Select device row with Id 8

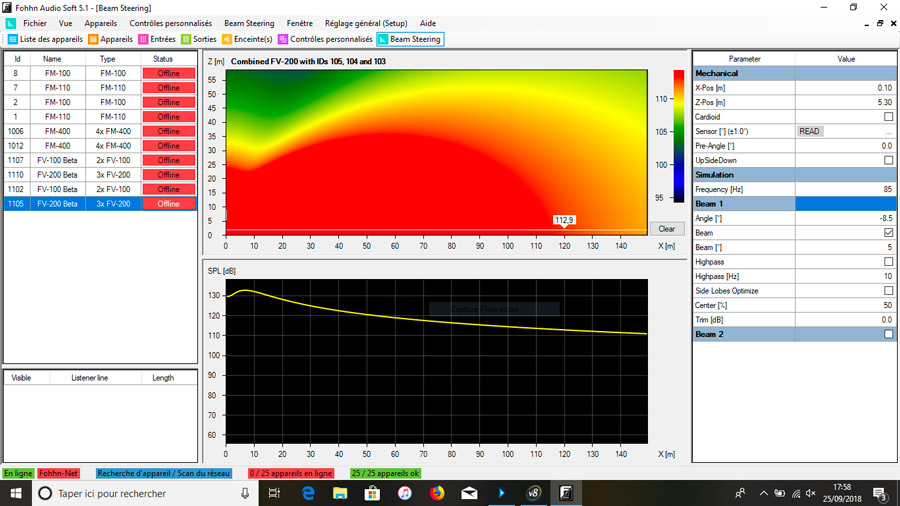100,73
